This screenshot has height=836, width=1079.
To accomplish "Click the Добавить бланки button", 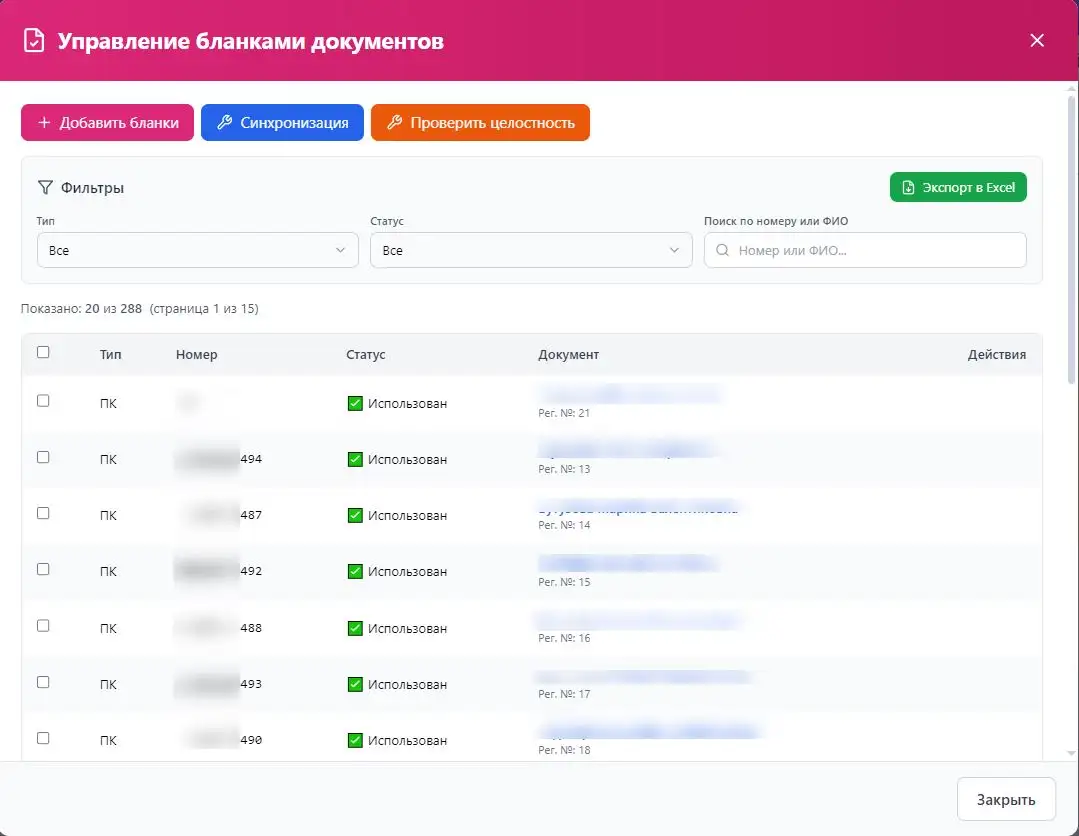I will [107, 122].
